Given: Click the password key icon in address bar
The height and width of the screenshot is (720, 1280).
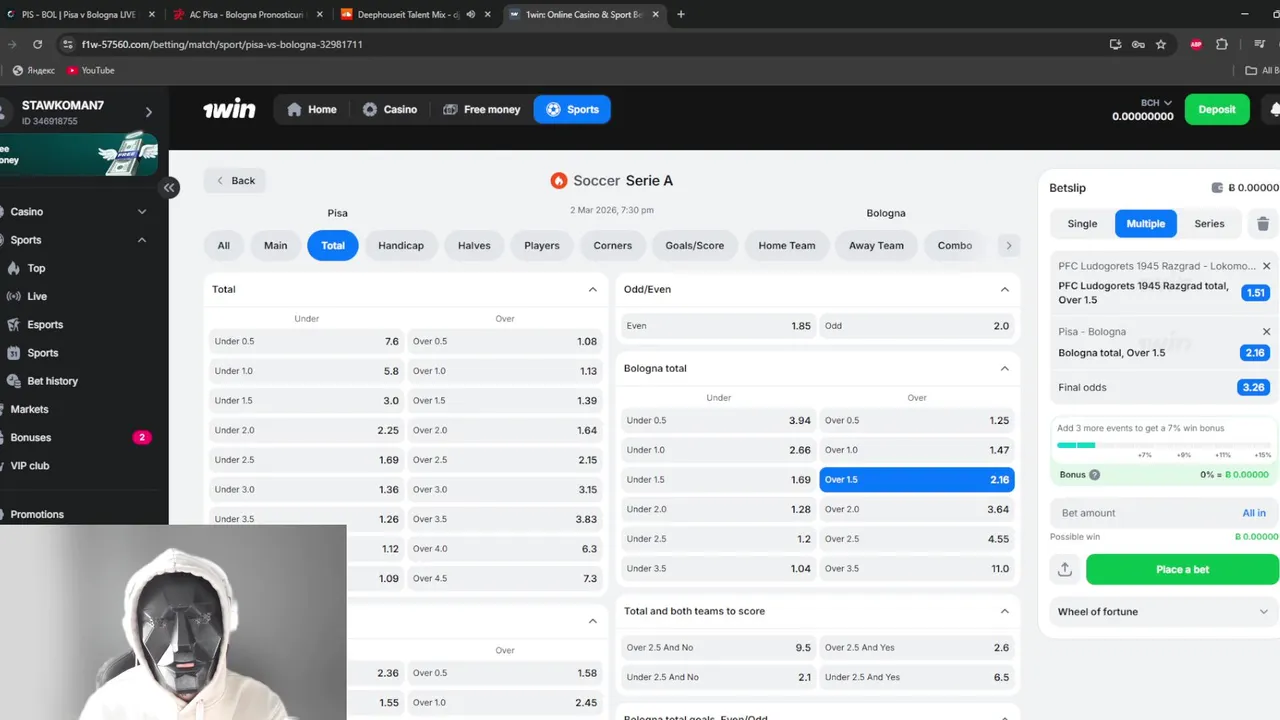Looking at the screenshot, I should (x=1138, y=44).
